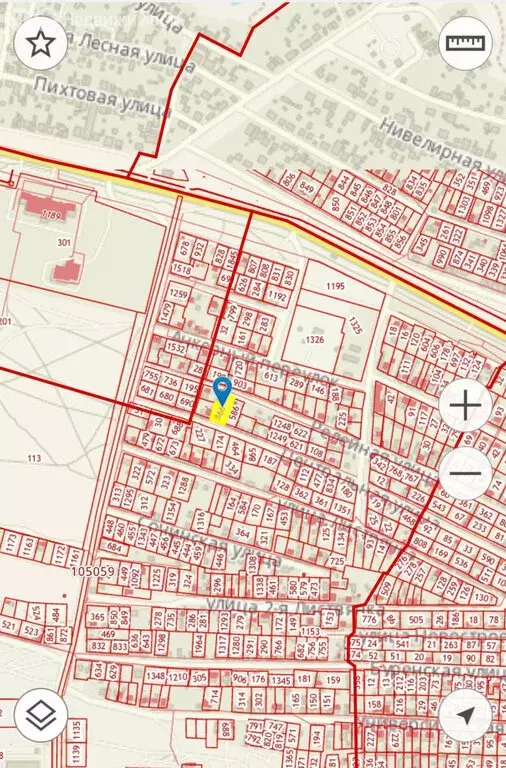Select parcel 1351
506x768 pixels.
(341, 509)
